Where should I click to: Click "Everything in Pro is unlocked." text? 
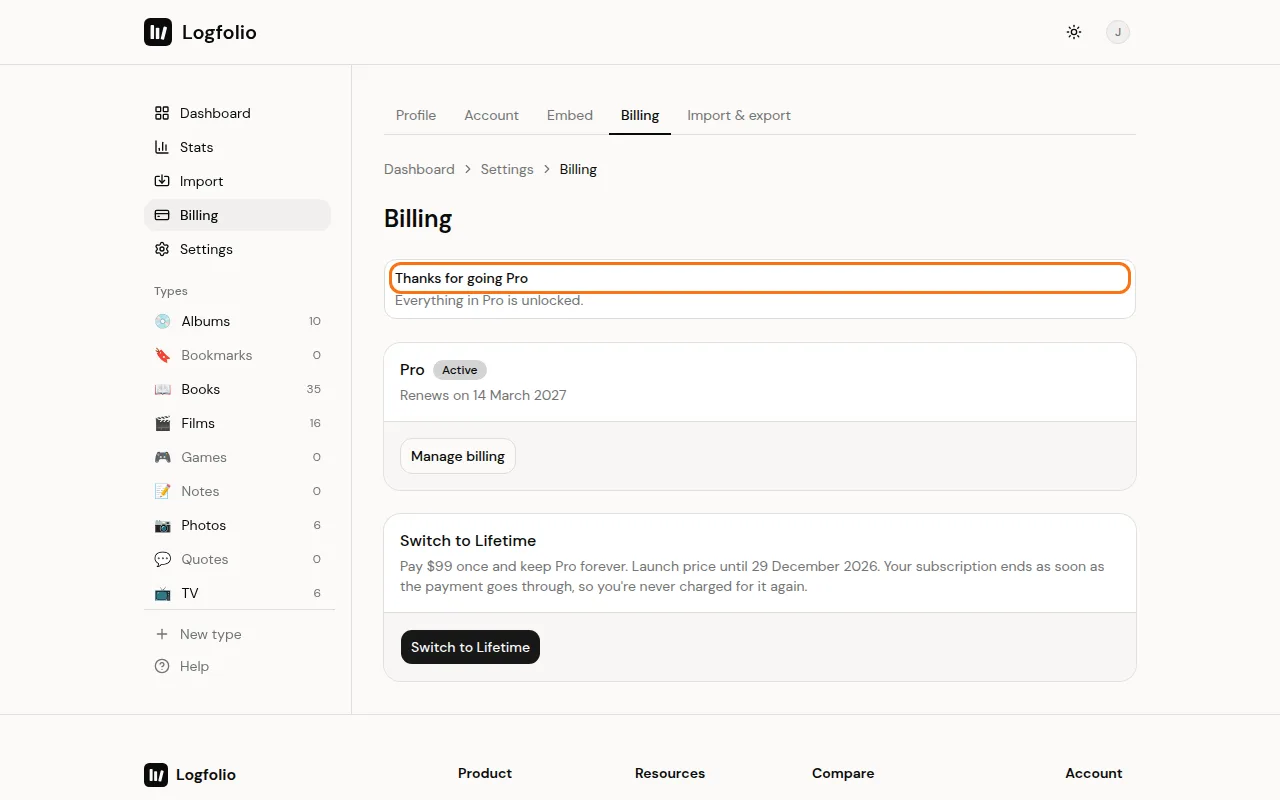[489, 300]
